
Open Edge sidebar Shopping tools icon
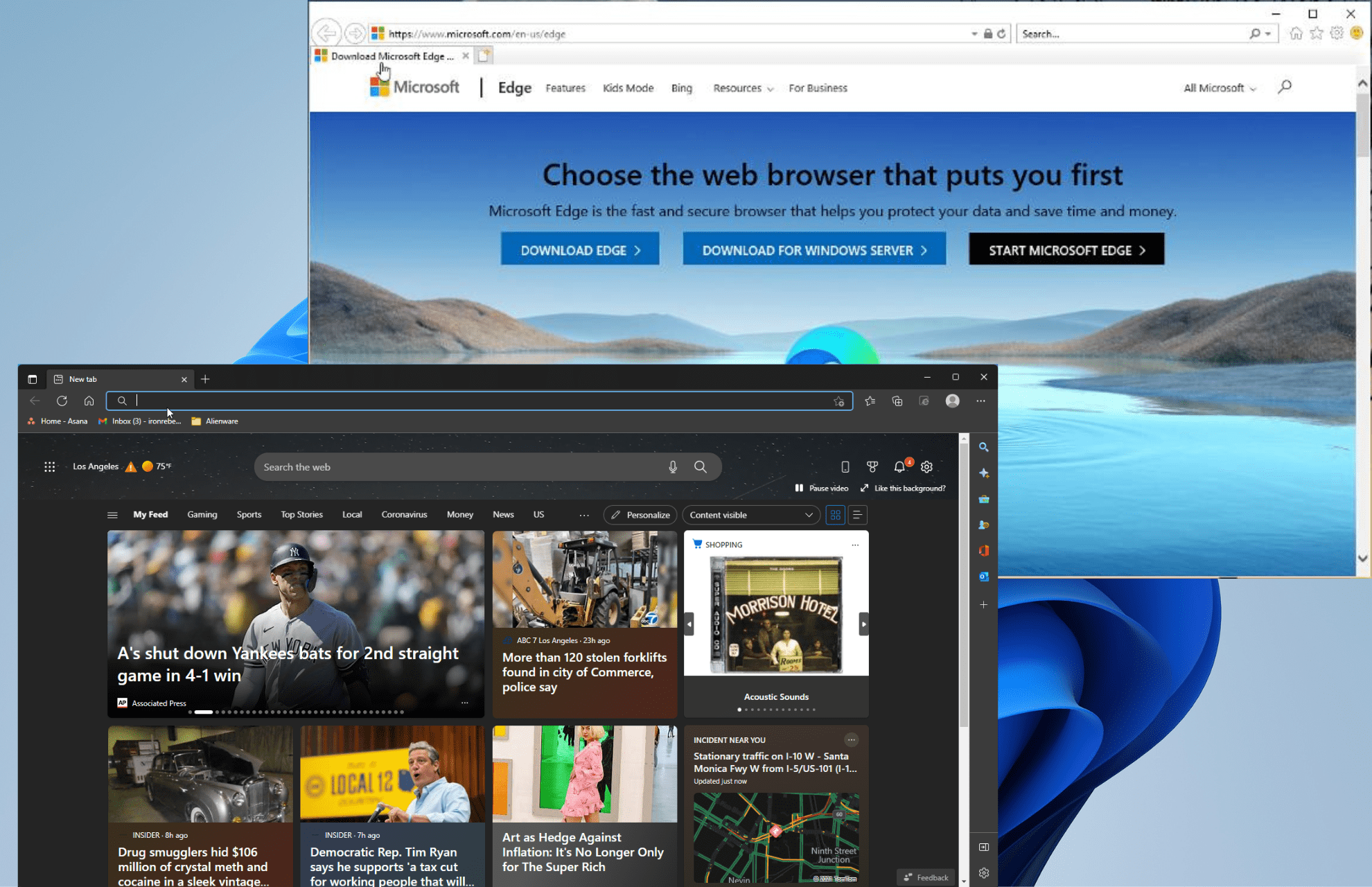click(983, 499)
